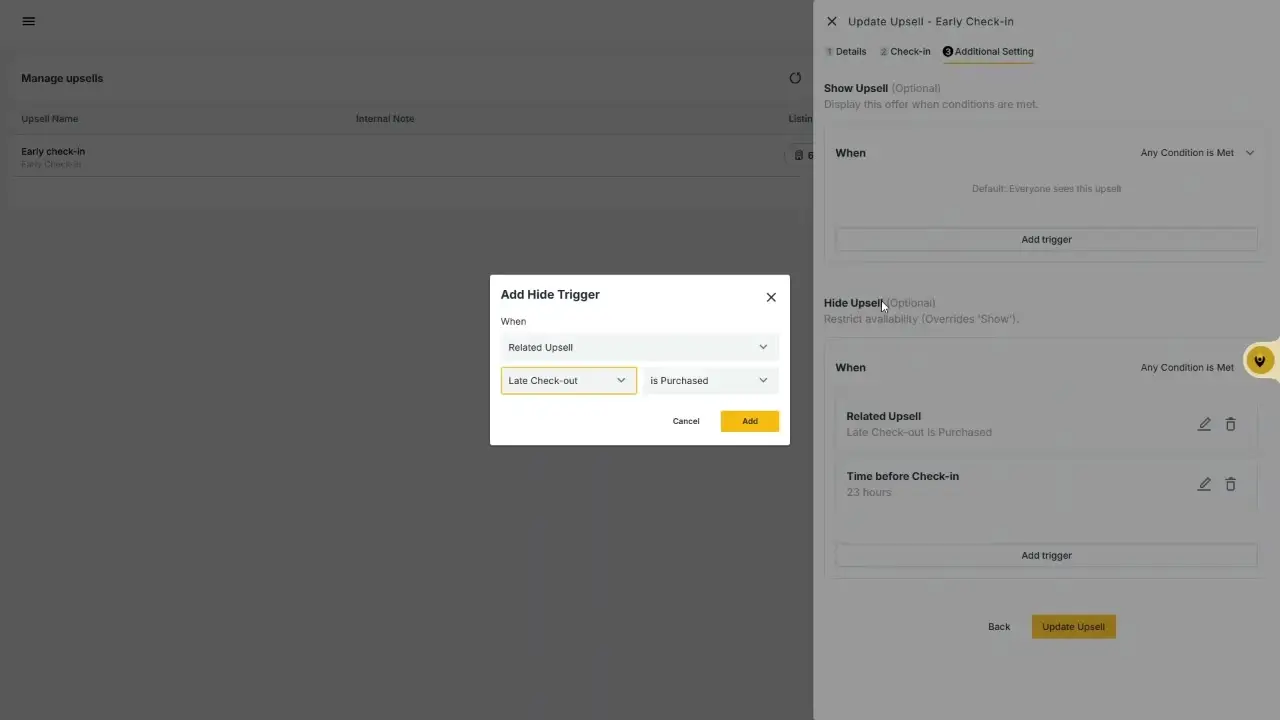Click the yellow floating helper widget icon

tap(1260, 361)
